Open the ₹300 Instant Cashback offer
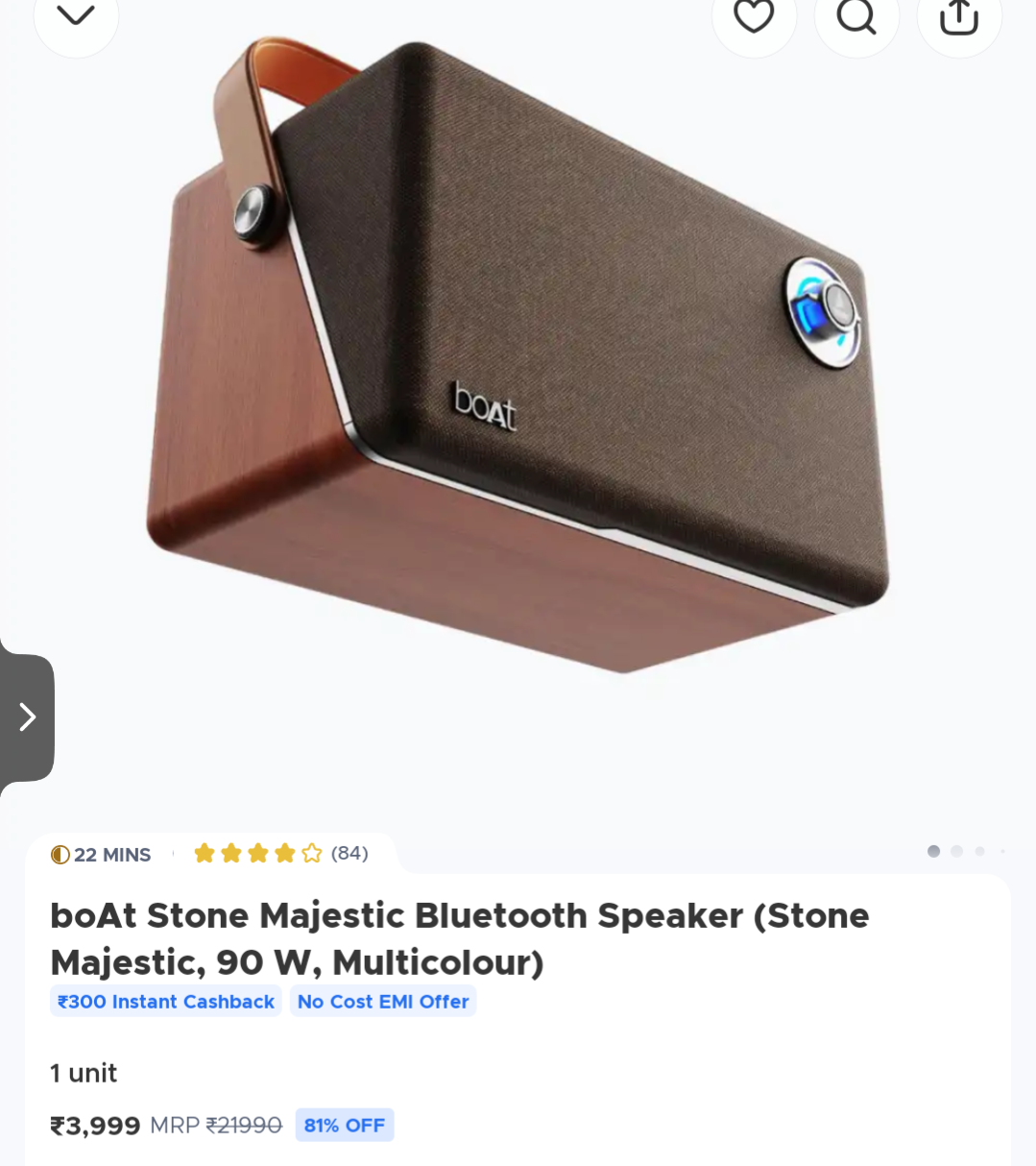Image resolution: width=1036 pixels, height=1166 pixels. point(166,1001)
